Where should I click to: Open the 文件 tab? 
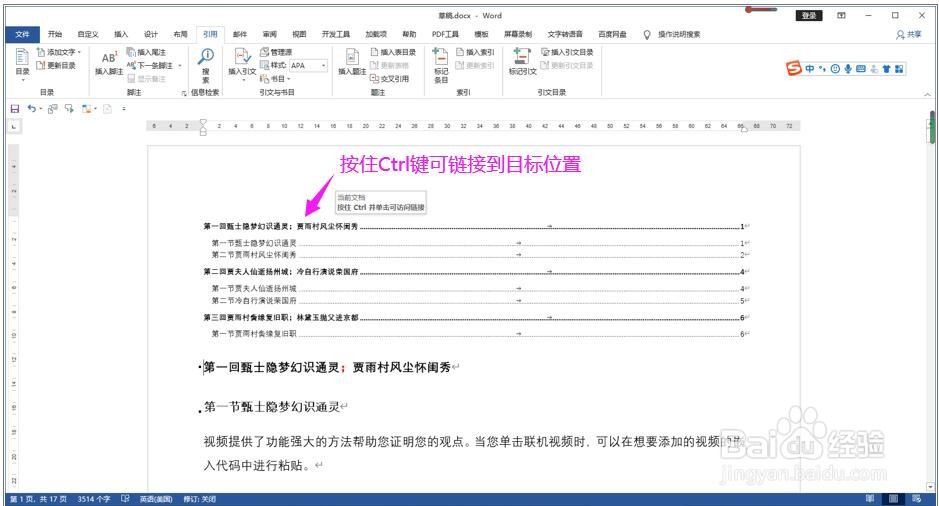point(22,34)
